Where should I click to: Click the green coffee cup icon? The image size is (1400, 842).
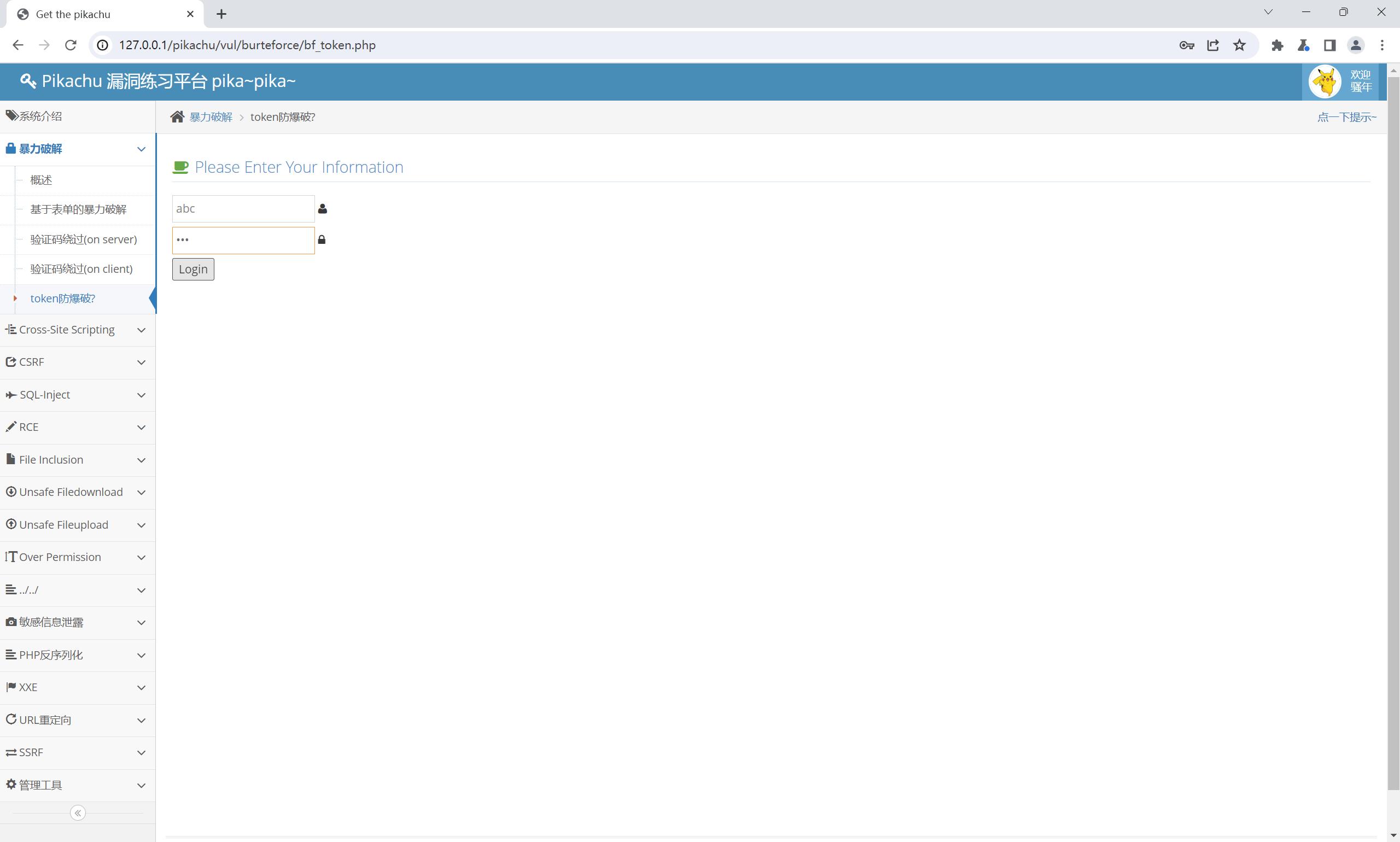pos(180,167)
